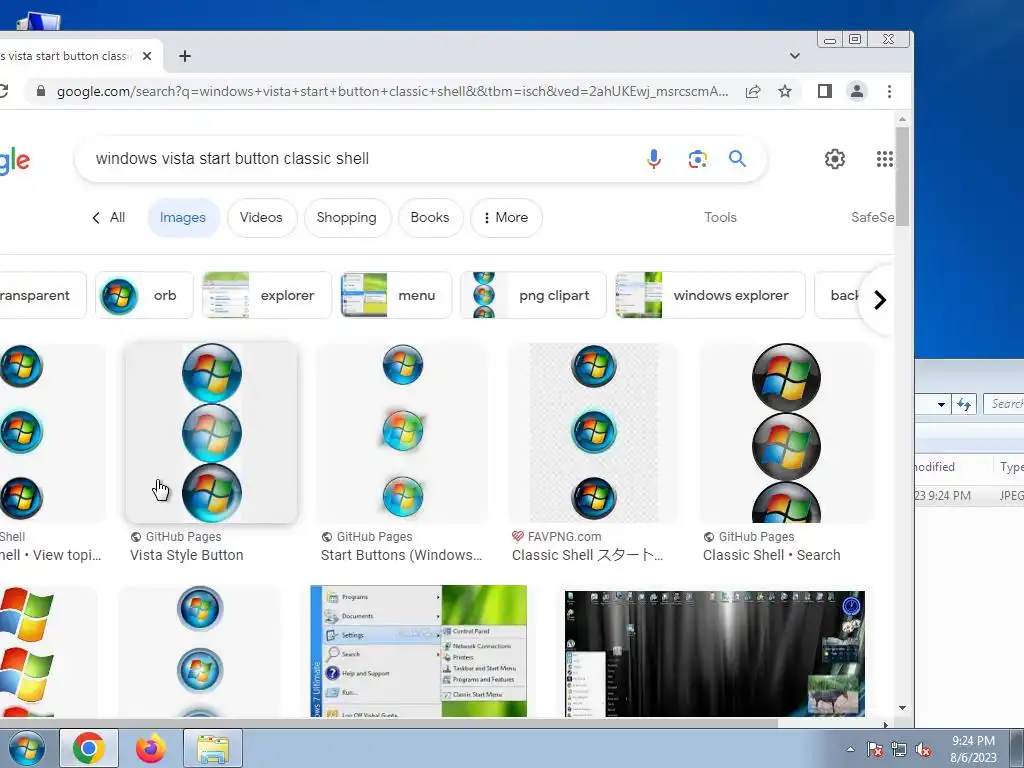Switch to the Videos tab

point(261,217)
